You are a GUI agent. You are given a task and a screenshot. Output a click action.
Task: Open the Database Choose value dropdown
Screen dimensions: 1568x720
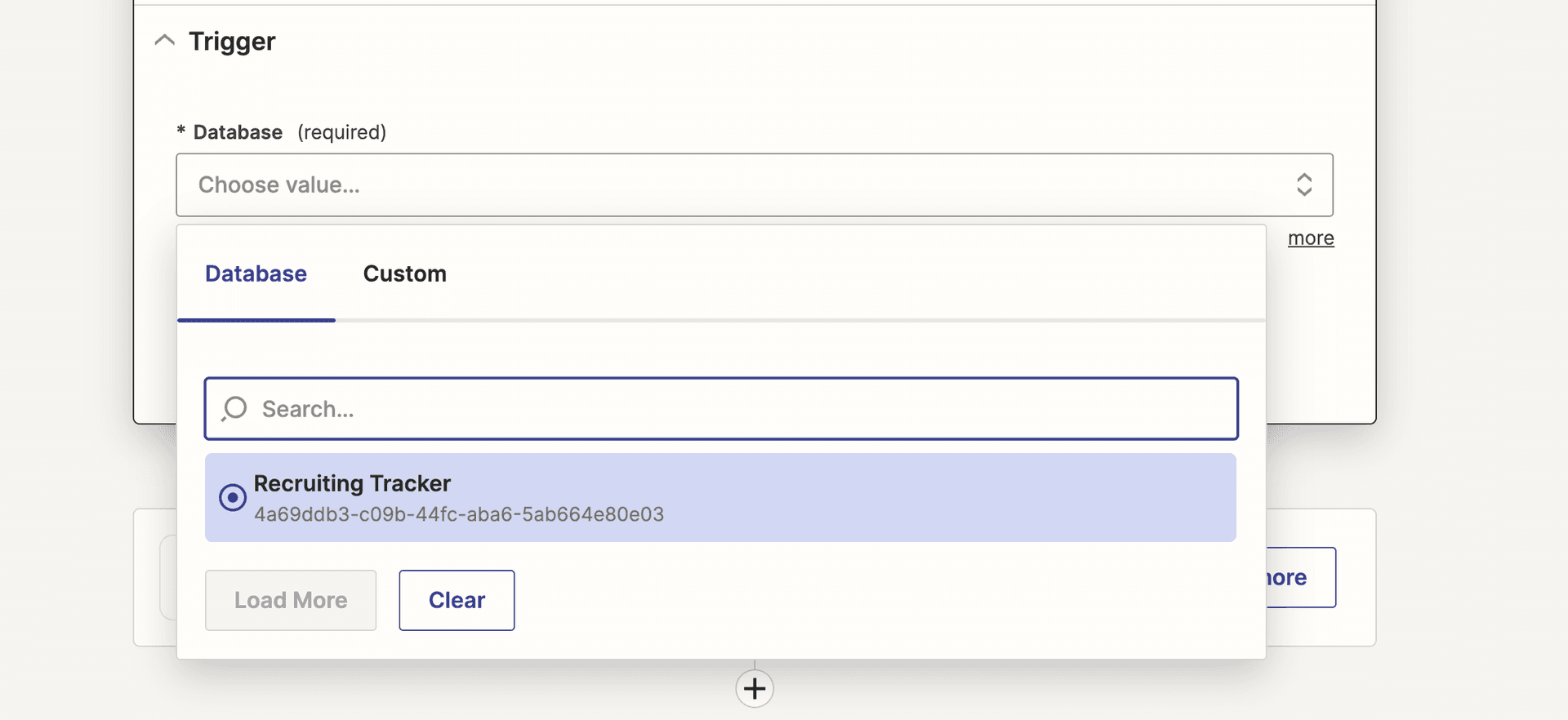click(755, 184)
